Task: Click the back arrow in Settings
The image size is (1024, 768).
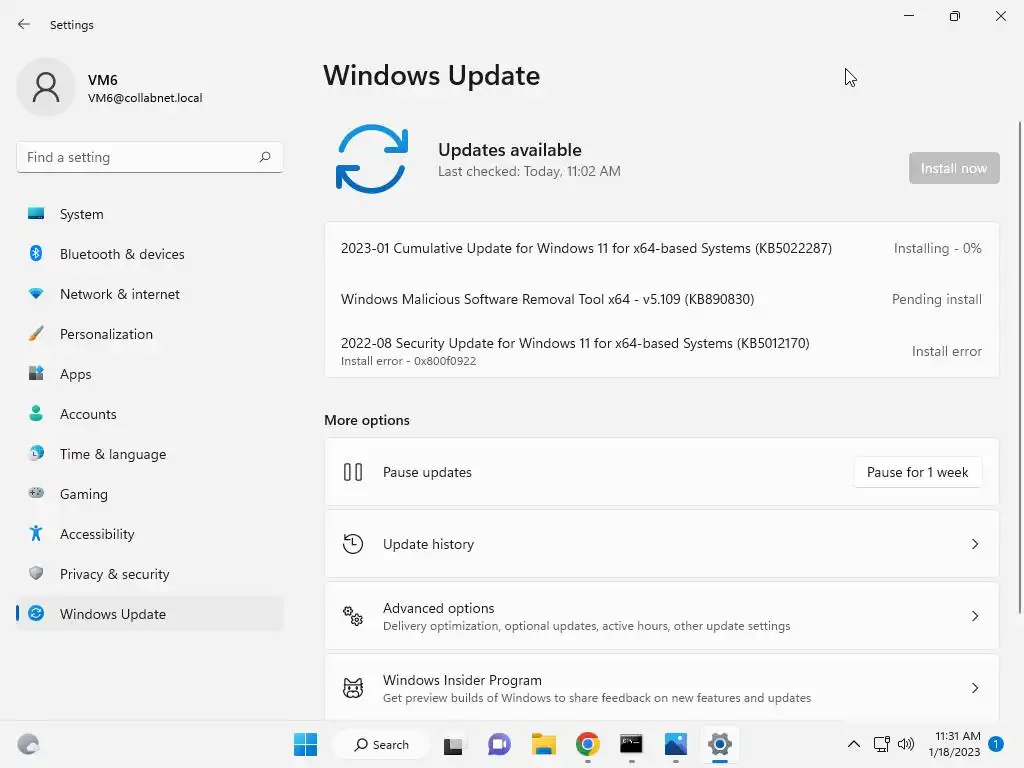Action: pos(24,24)
